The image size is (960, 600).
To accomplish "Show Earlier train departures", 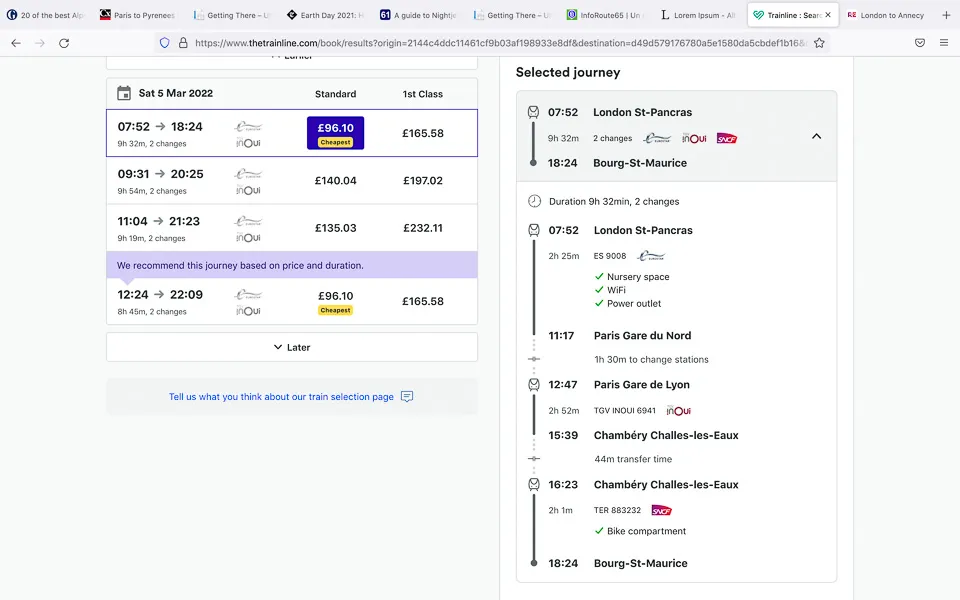I will tap(292, 62).
